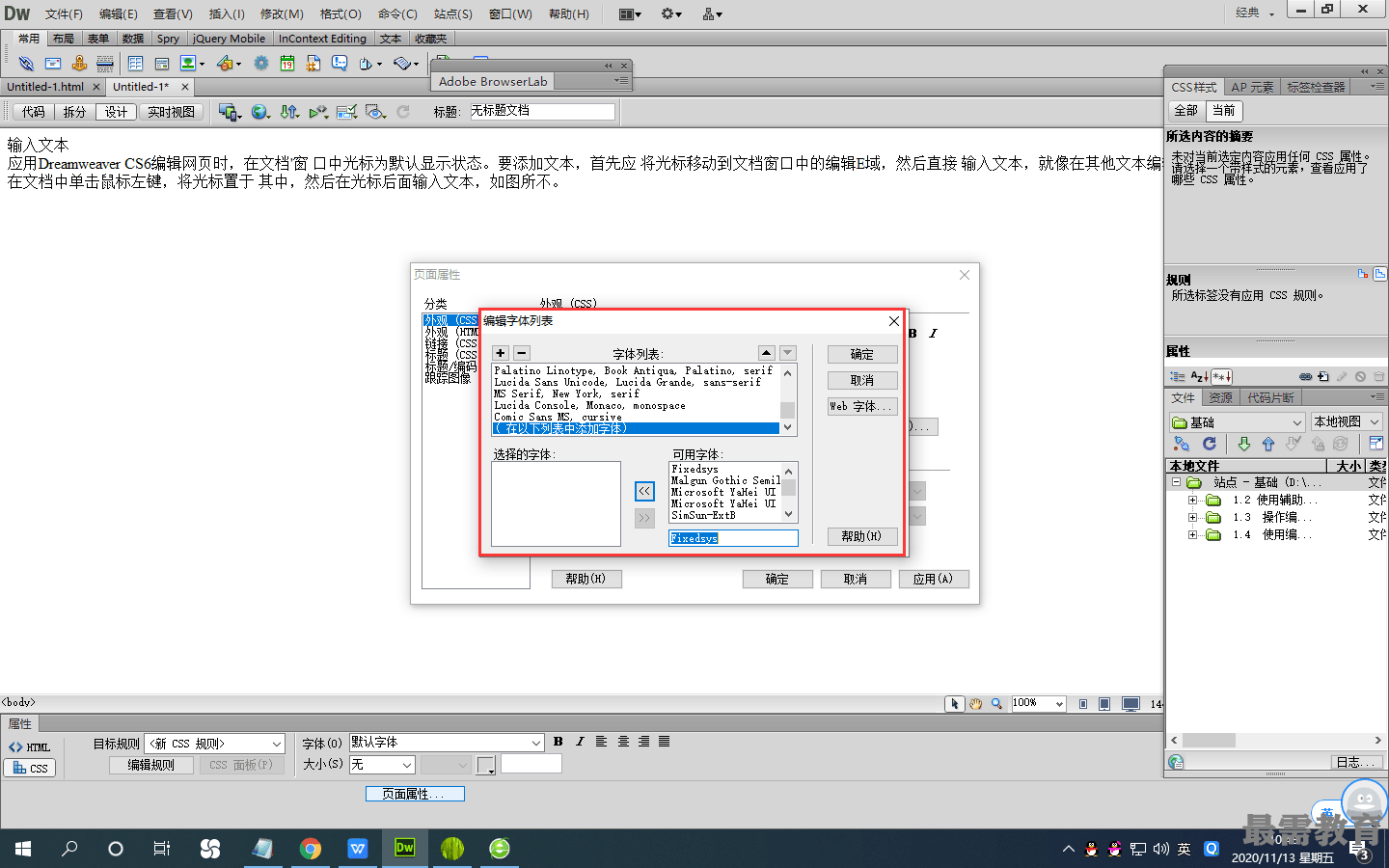Click Put Files blue up arrow
The image size is (1389, 868).
pyautogui.click(x=1268, y=444)
